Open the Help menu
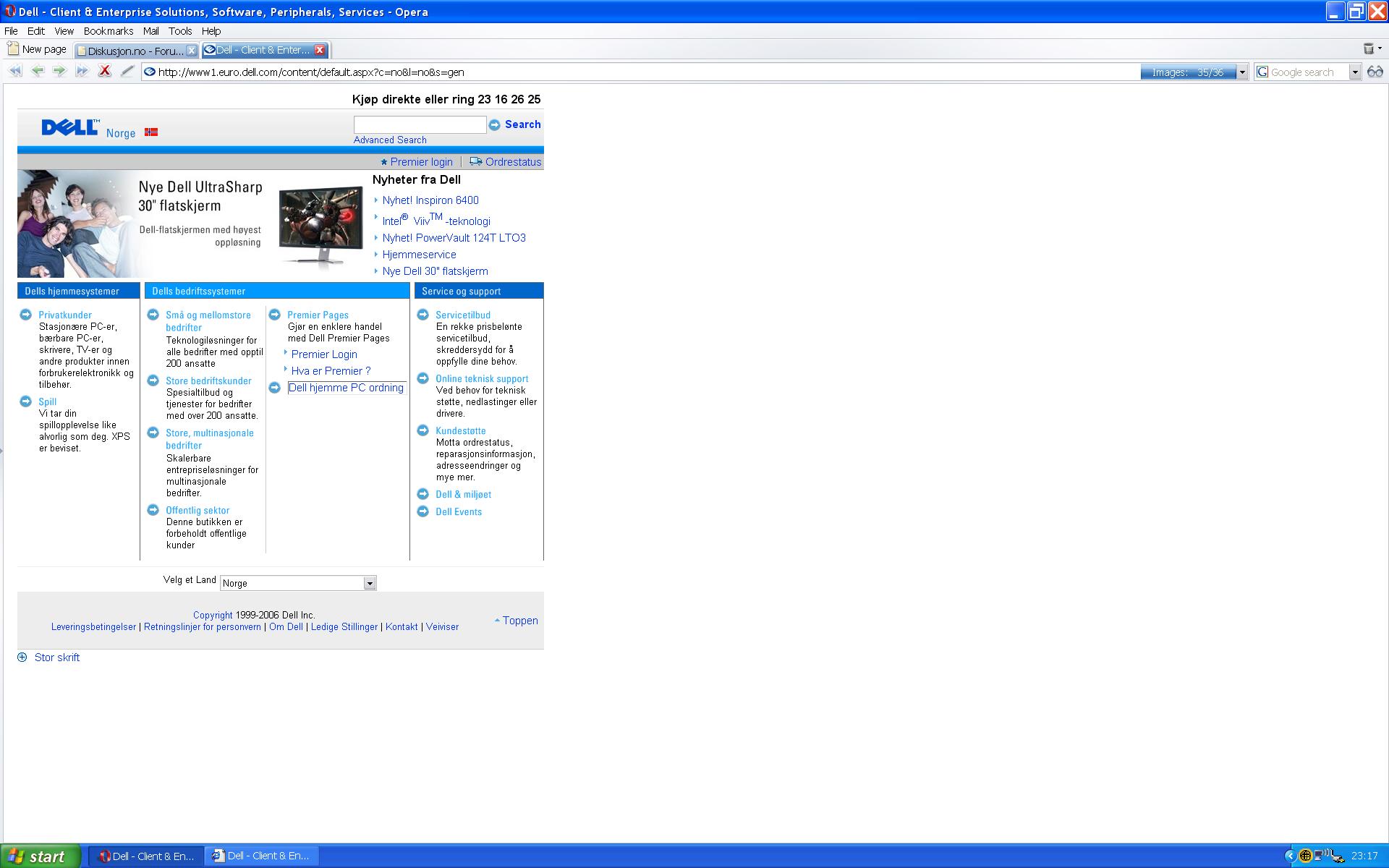This screenshot has width=1389, height=868. tap(211, 31)
